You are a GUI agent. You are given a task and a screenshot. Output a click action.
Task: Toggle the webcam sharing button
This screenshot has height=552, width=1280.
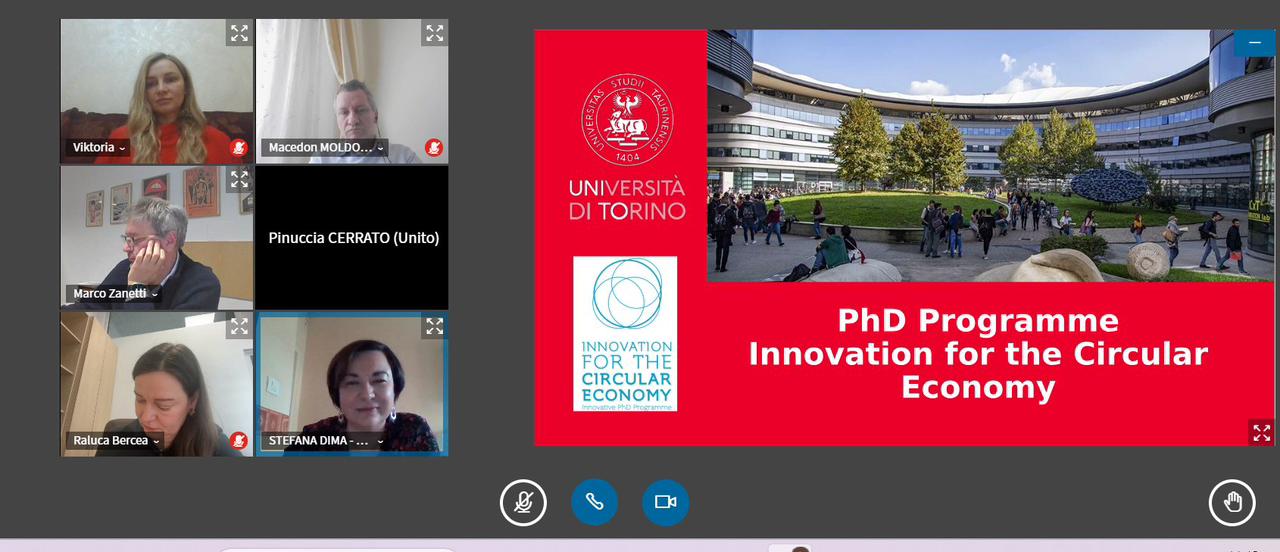(665, 502)
